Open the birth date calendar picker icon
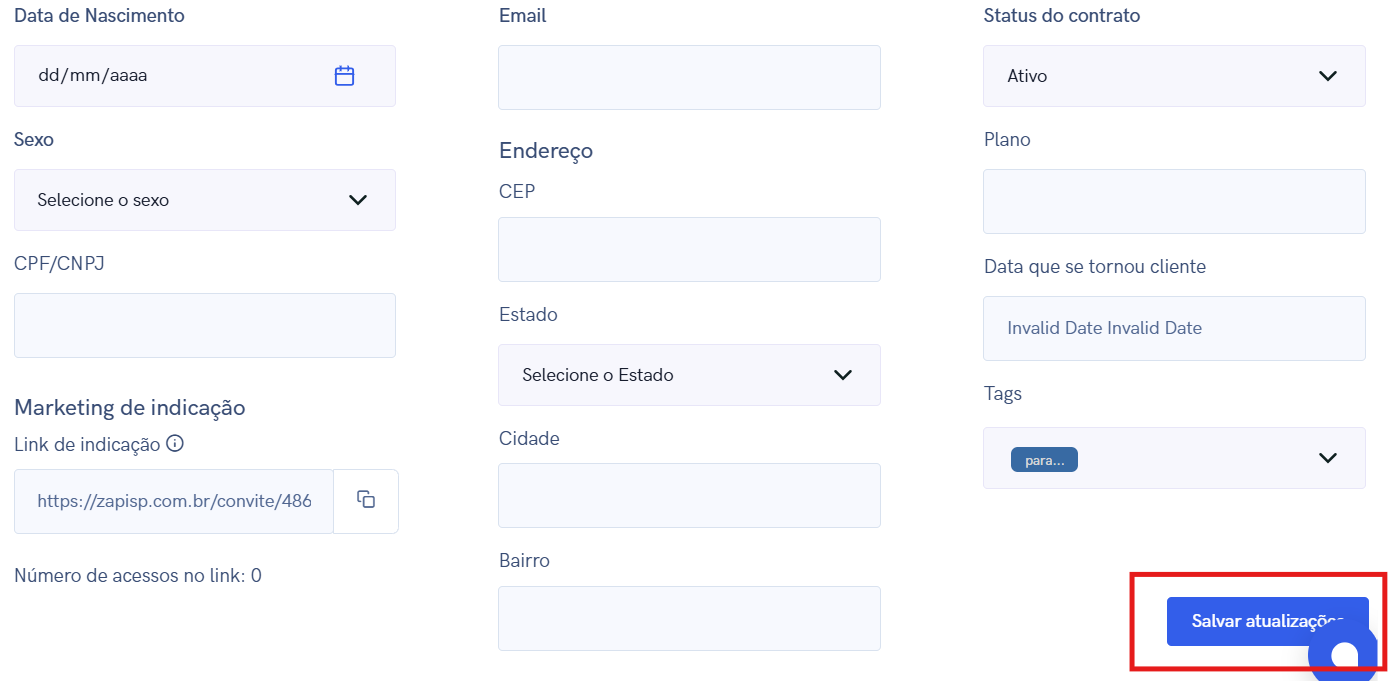Screen dimensions: 1388x681 pyautogui.click(x=345, y=76)
